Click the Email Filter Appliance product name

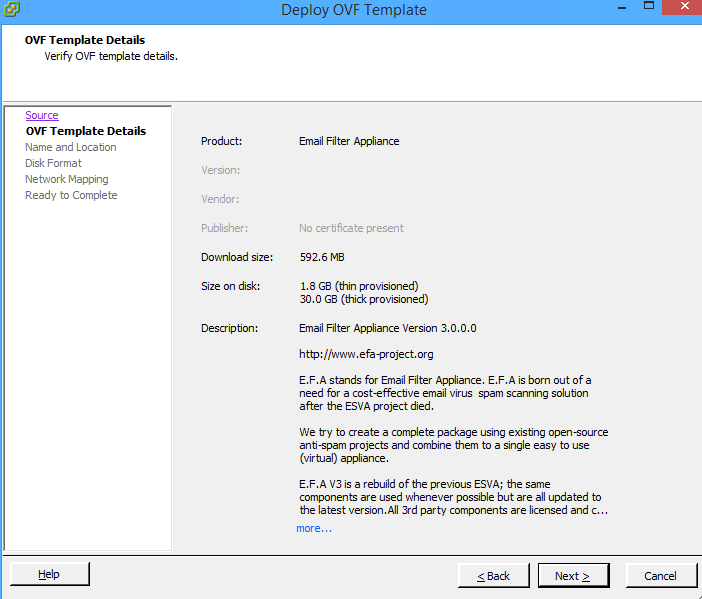349,141
